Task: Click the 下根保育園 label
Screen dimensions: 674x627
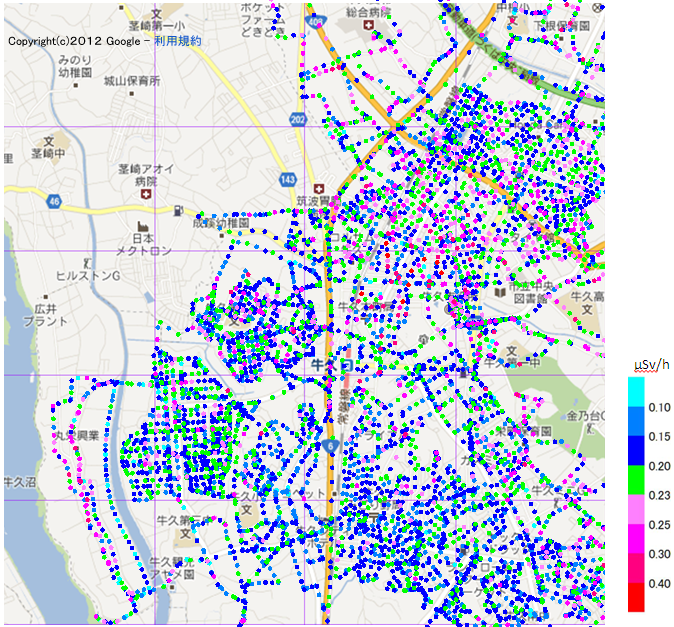Action: pyautogui.click(x=562, y=26)
